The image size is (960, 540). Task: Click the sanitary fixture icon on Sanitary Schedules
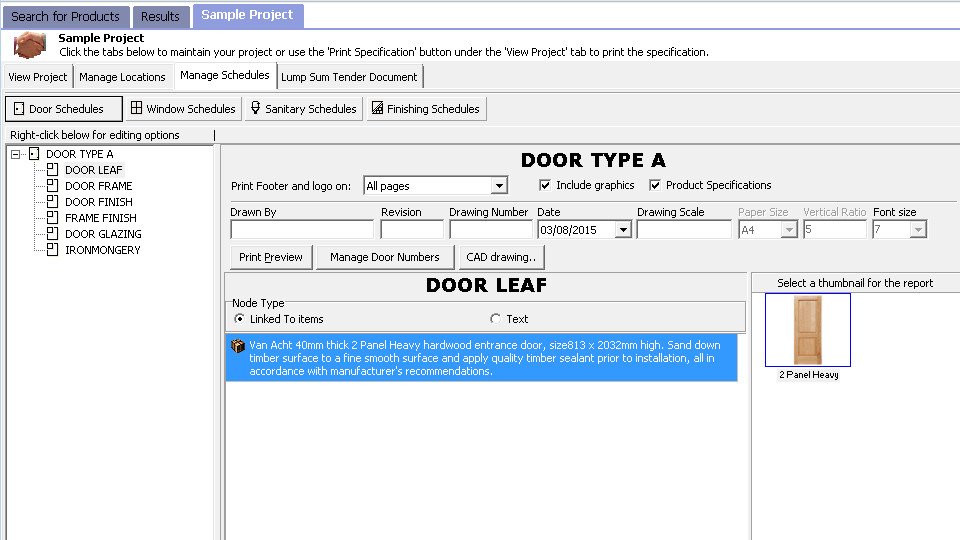(x=256, y=108)
